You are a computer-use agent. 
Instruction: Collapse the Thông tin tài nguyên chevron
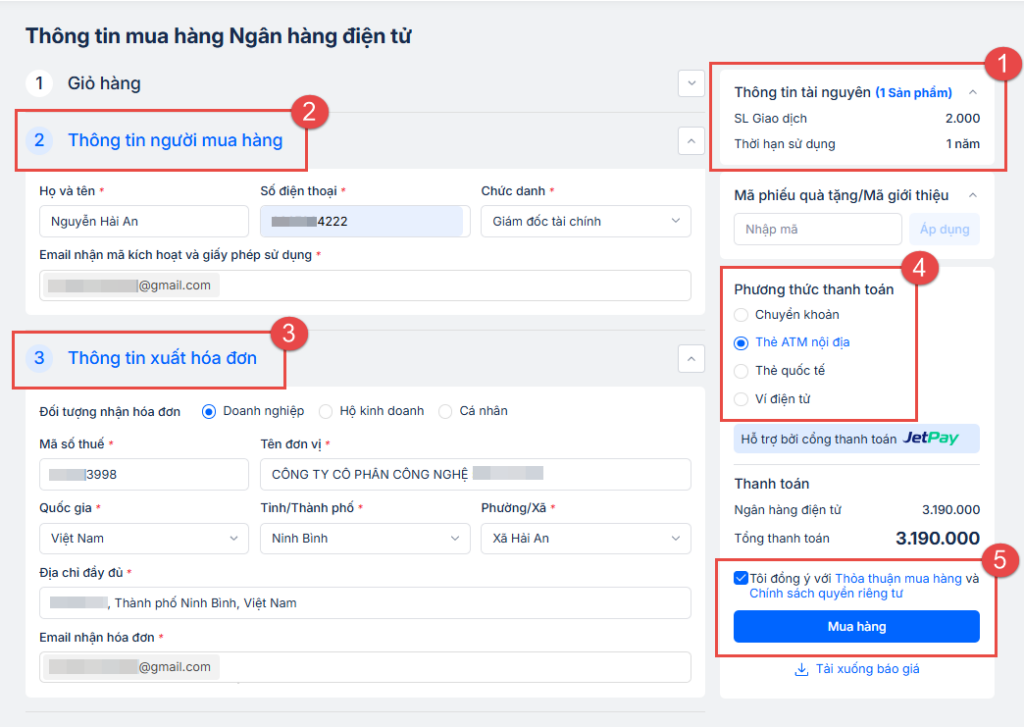(973, 93)
